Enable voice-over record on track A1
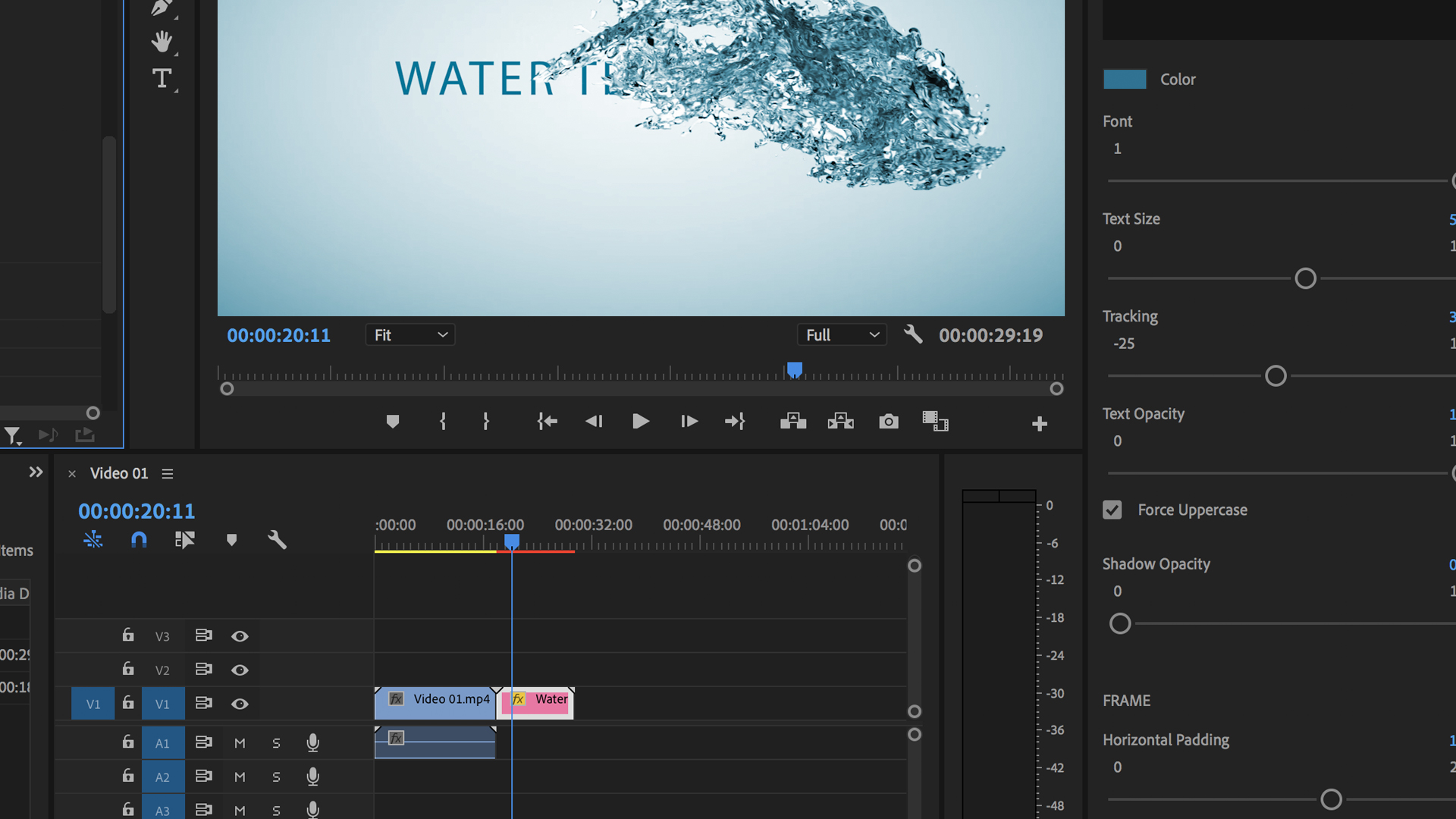The width and height of the screenshot is (1456, 819). pos(312,742)
